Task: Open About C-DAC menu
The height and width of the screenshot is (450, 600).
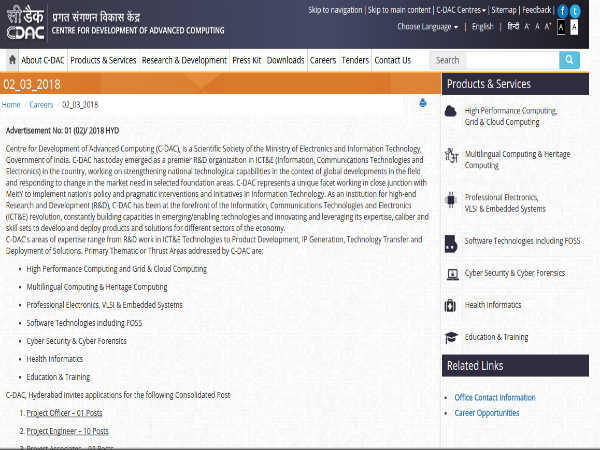Action: [x=43, y=60]
